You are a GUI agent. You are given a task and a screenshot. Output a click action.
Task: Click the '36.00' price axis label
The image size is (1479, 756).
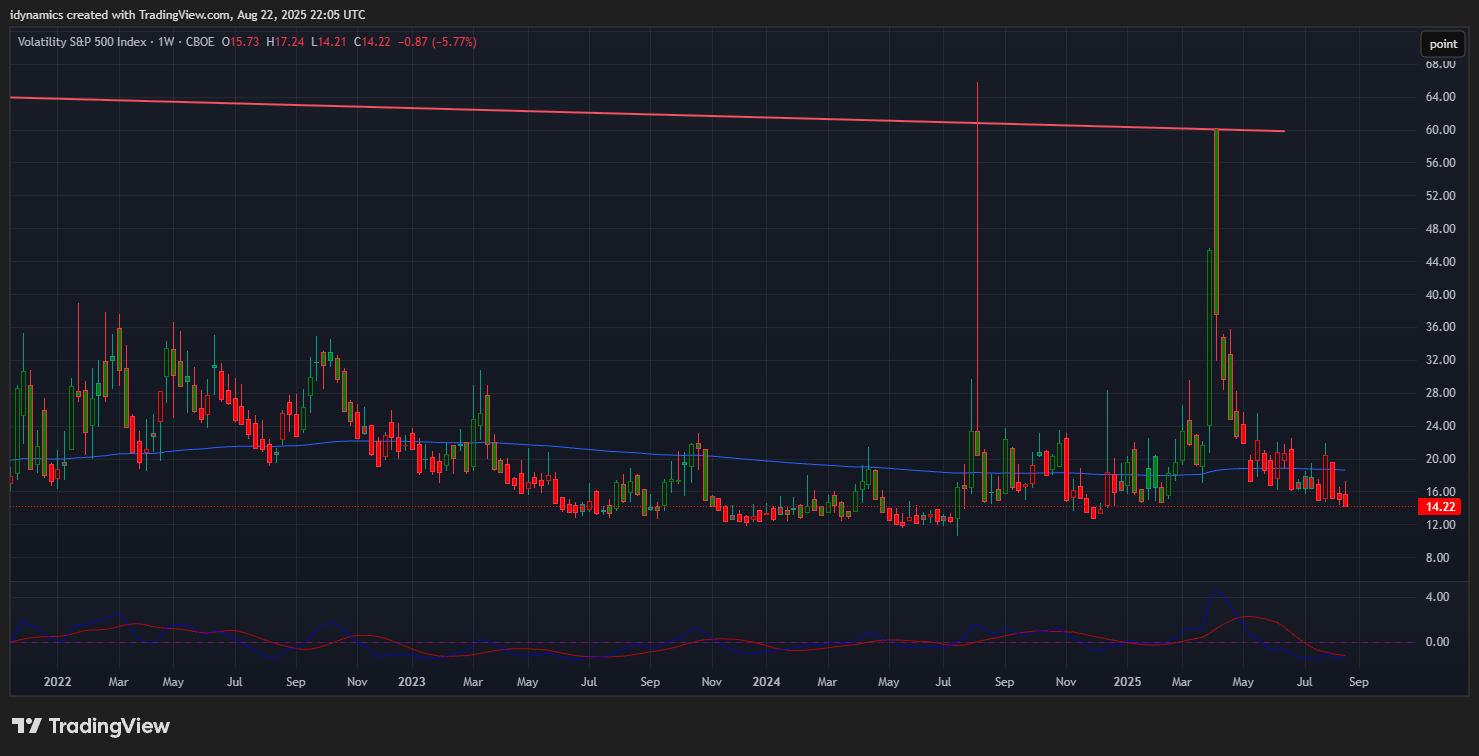1439,327
